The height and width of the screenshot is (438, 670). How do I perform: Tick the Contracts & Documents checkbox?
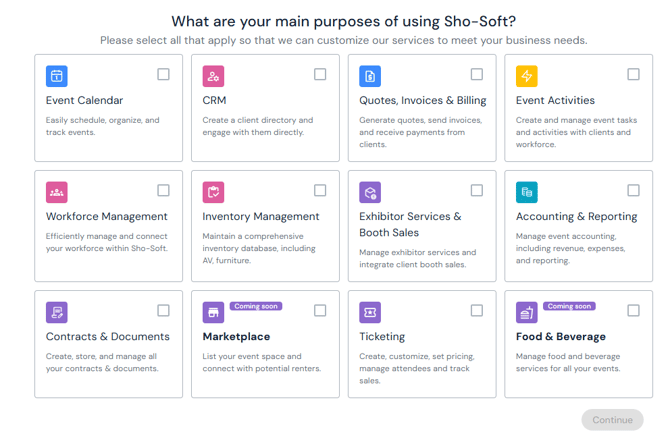[163, 310]
